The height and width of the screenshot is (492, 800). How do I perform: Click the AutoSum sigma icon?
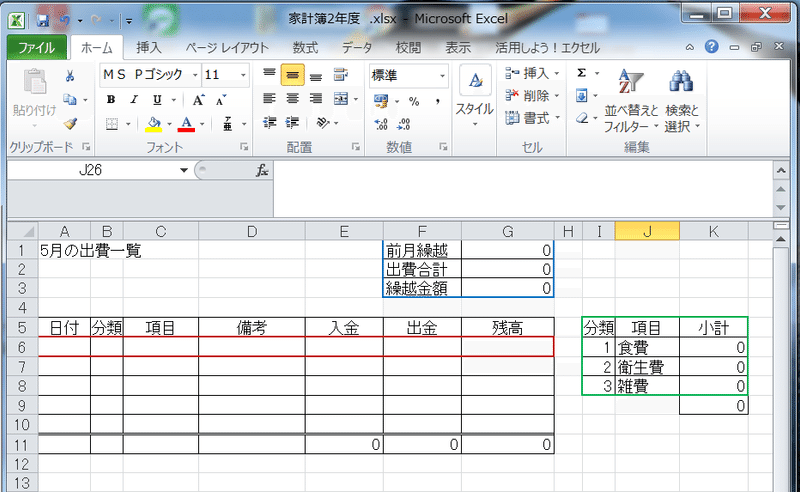[x=581, y=73]
